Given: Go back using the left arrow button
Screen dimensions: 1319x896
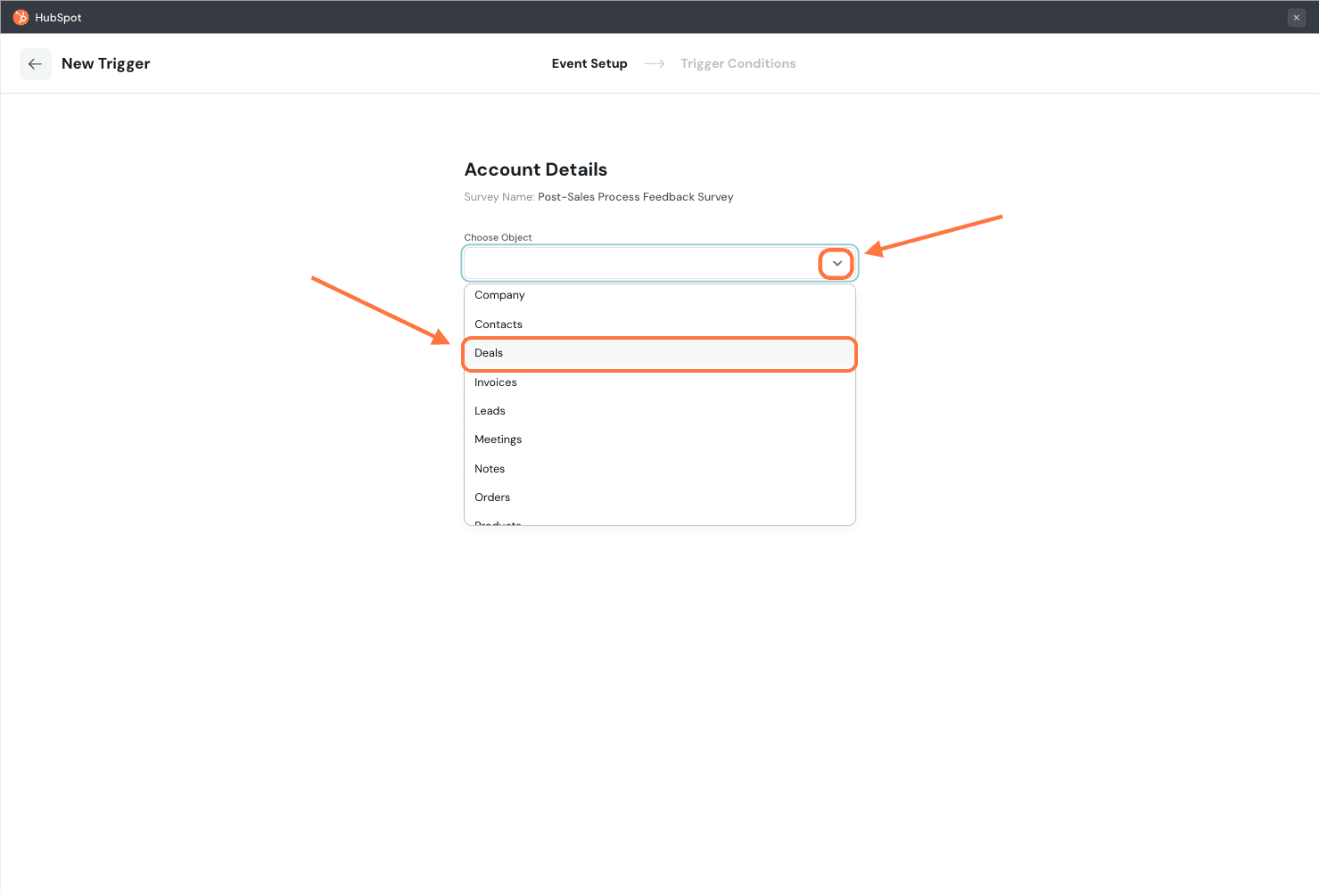Looking at the screenshot, I should (36, 64).
